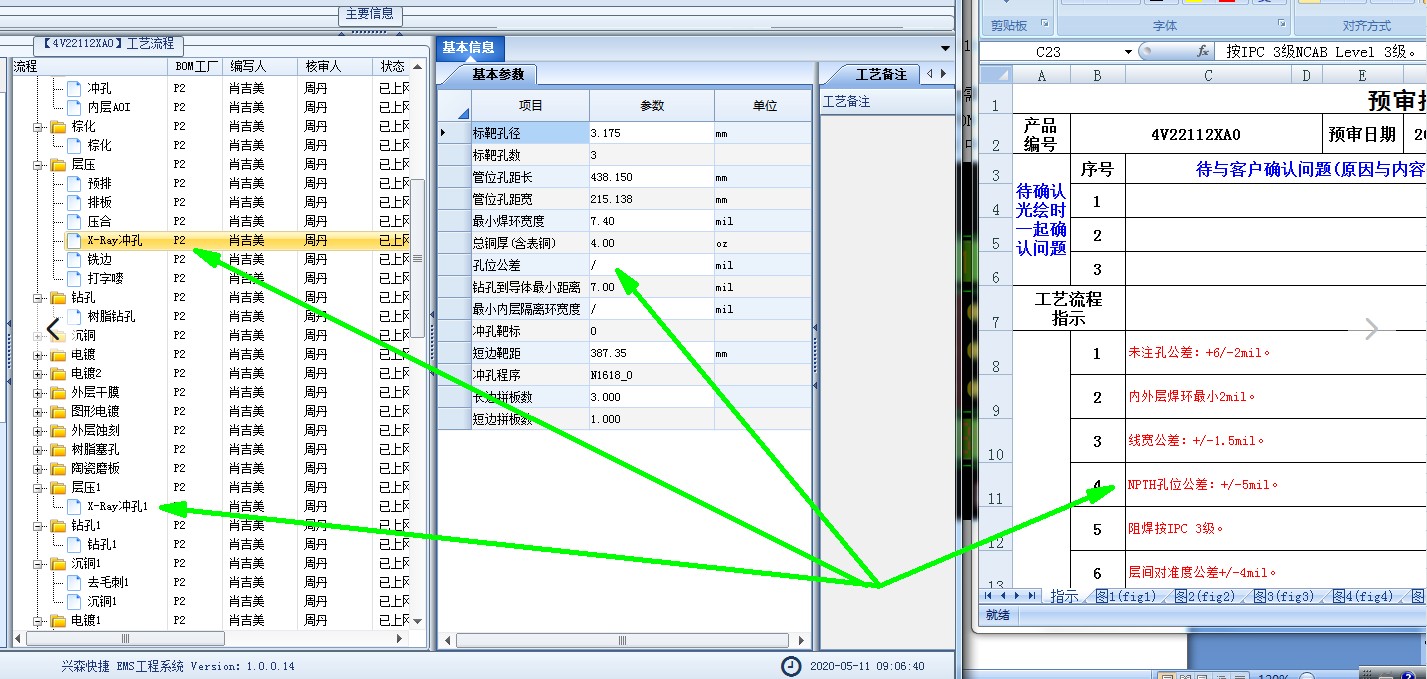Viewport: 1427px width, 679px height.
Task: Click the document icon beside 压合
Action: click(x=73, y=221)
